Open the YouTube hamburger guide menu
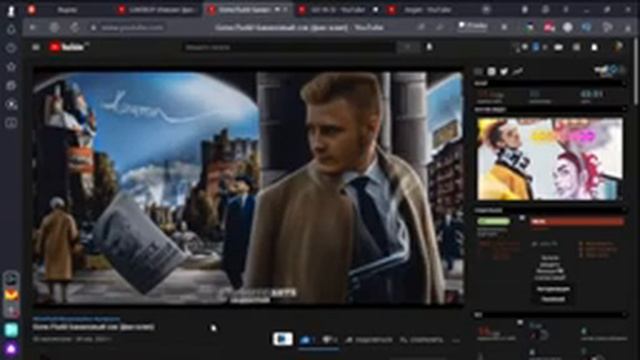Screen dimensions: 640x360 (x=36, y=47)
